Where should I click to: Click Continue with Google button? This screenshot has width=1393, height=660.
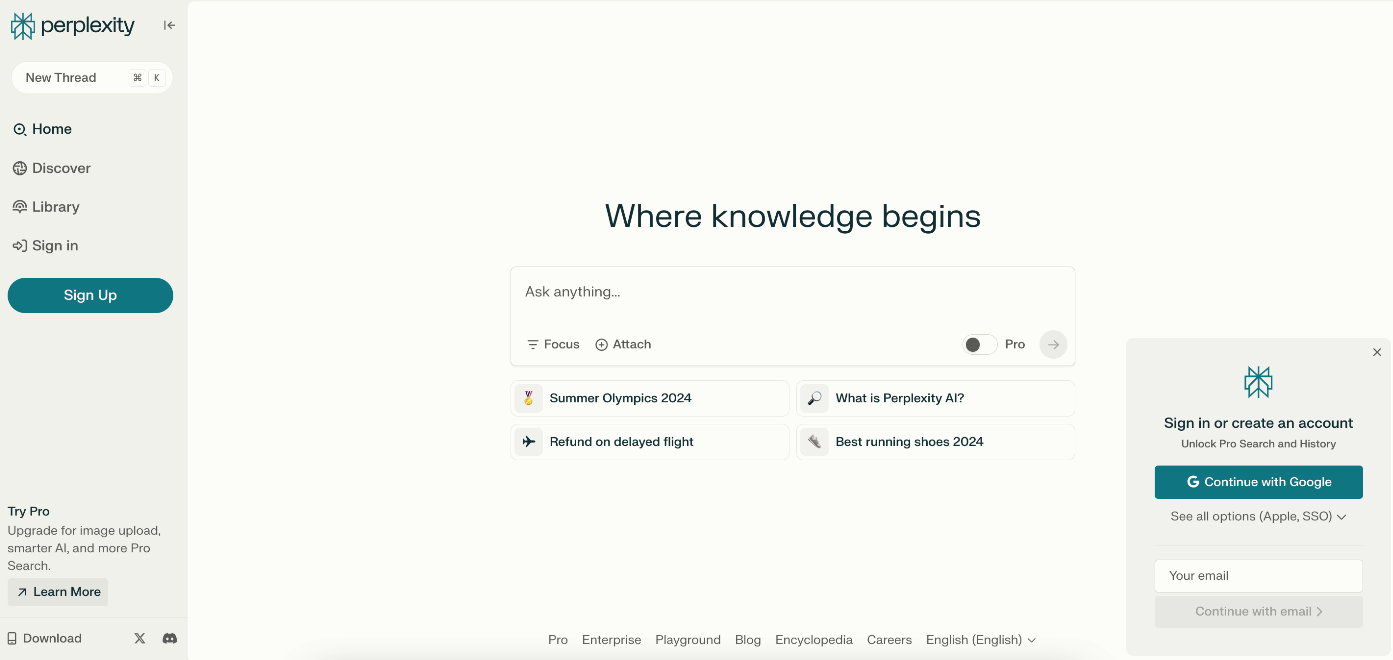(x=1258, y=482)
